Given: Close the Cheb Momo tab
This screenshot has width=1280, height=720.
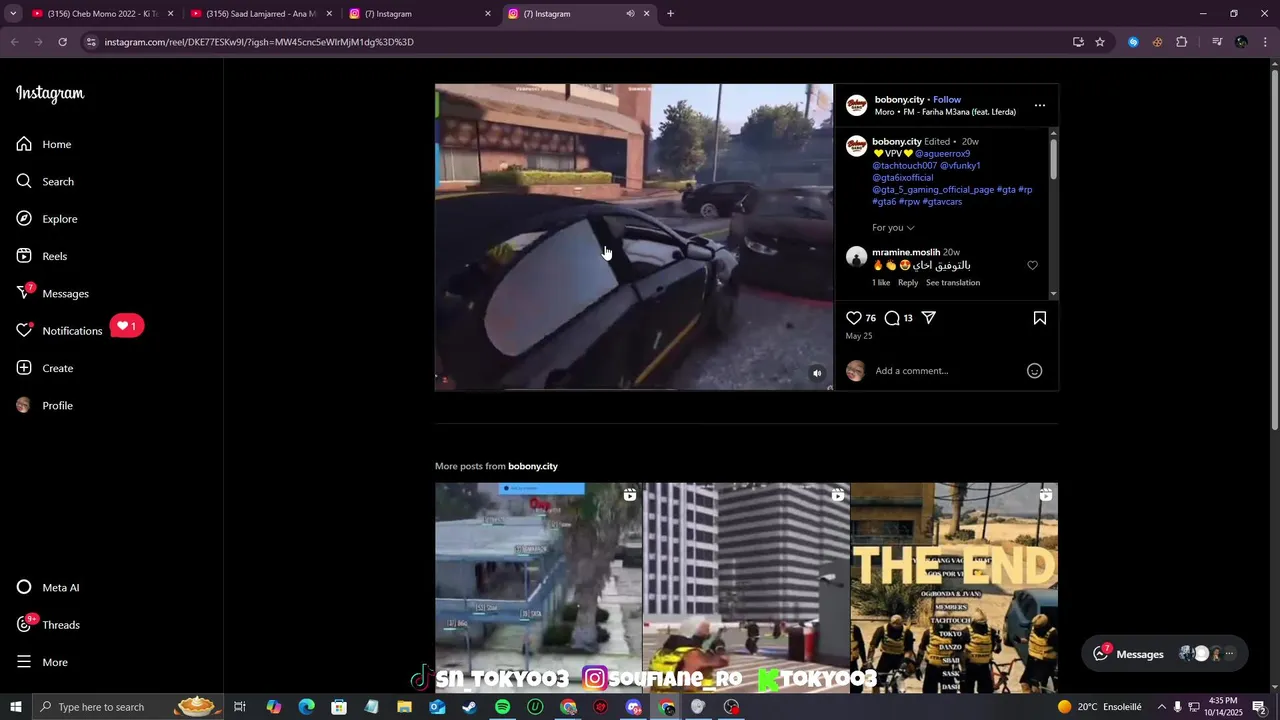Looking at the screenshot, I should tap(170, 14).
